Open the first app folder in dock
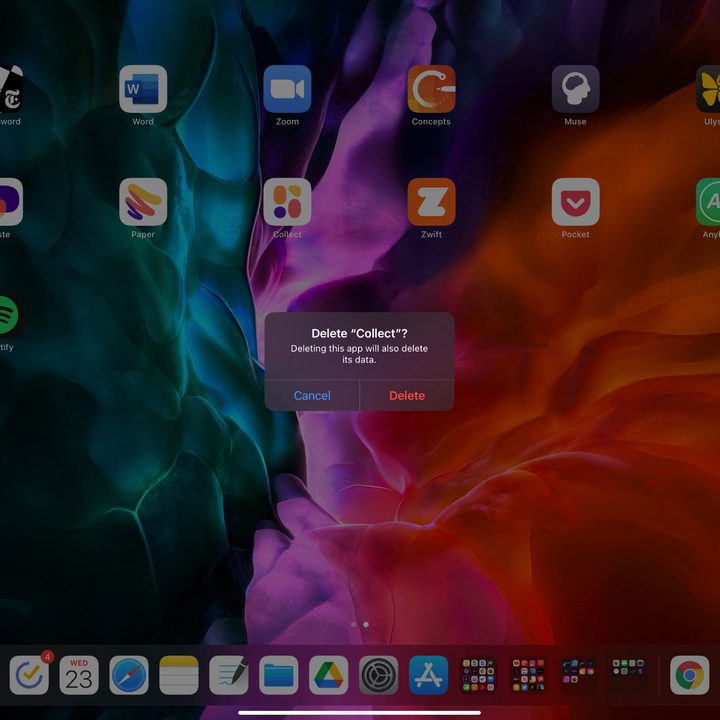Viewport: 720px width, 720px height. [478, 675]
